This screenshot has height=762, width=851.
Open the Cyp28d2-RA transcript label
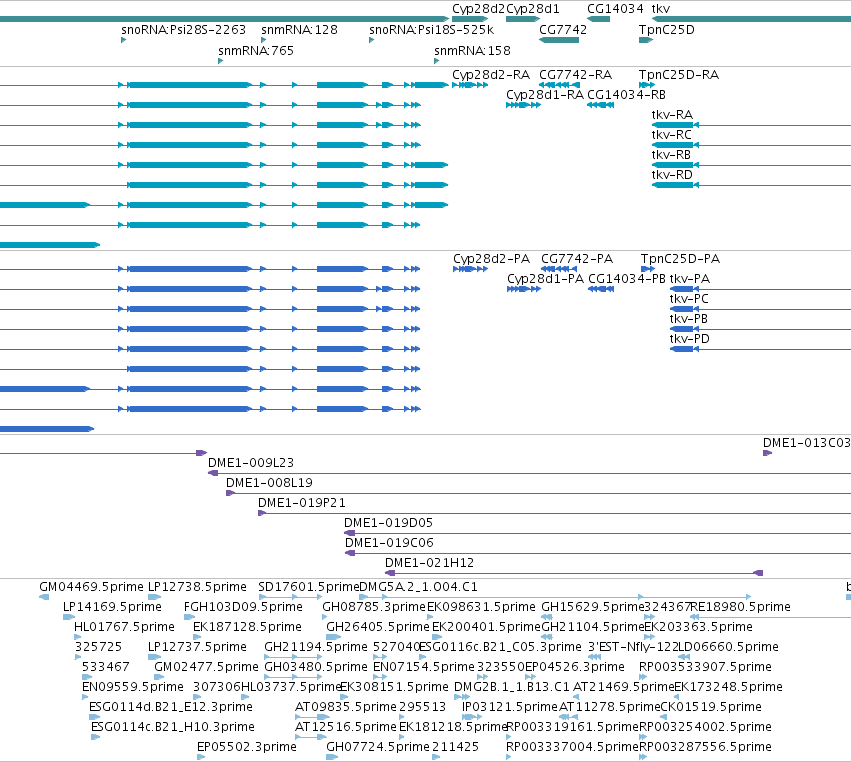point(491,75)
